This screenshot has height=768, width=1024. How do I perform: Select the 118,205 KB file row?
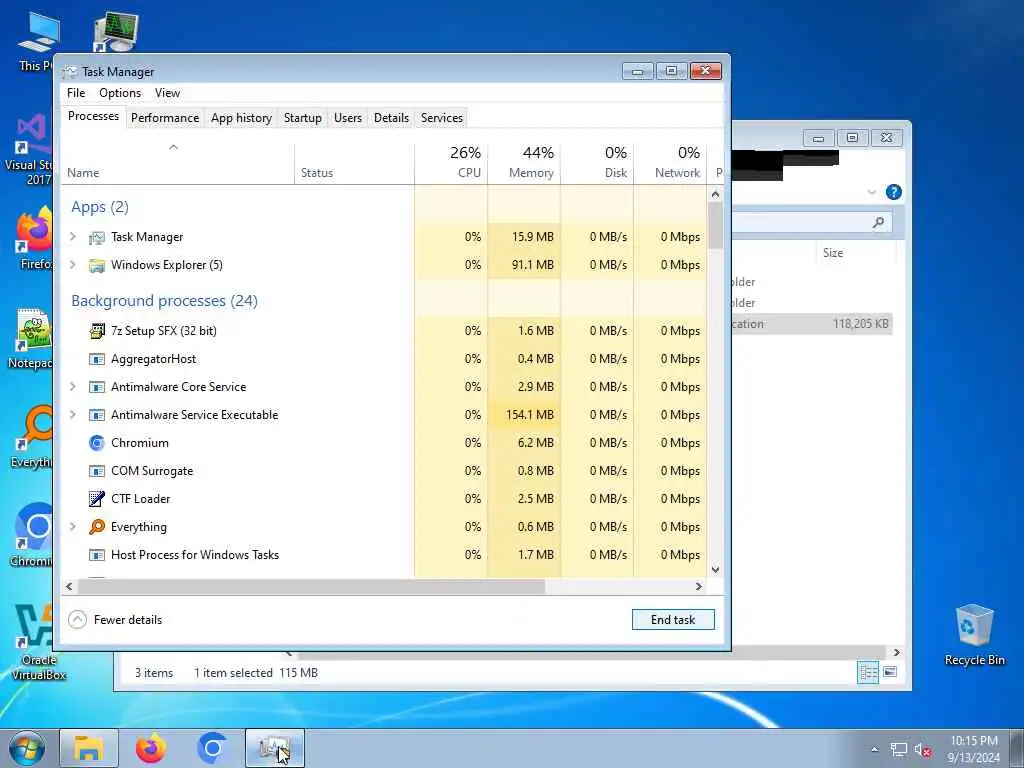click(x=812, y=324)
